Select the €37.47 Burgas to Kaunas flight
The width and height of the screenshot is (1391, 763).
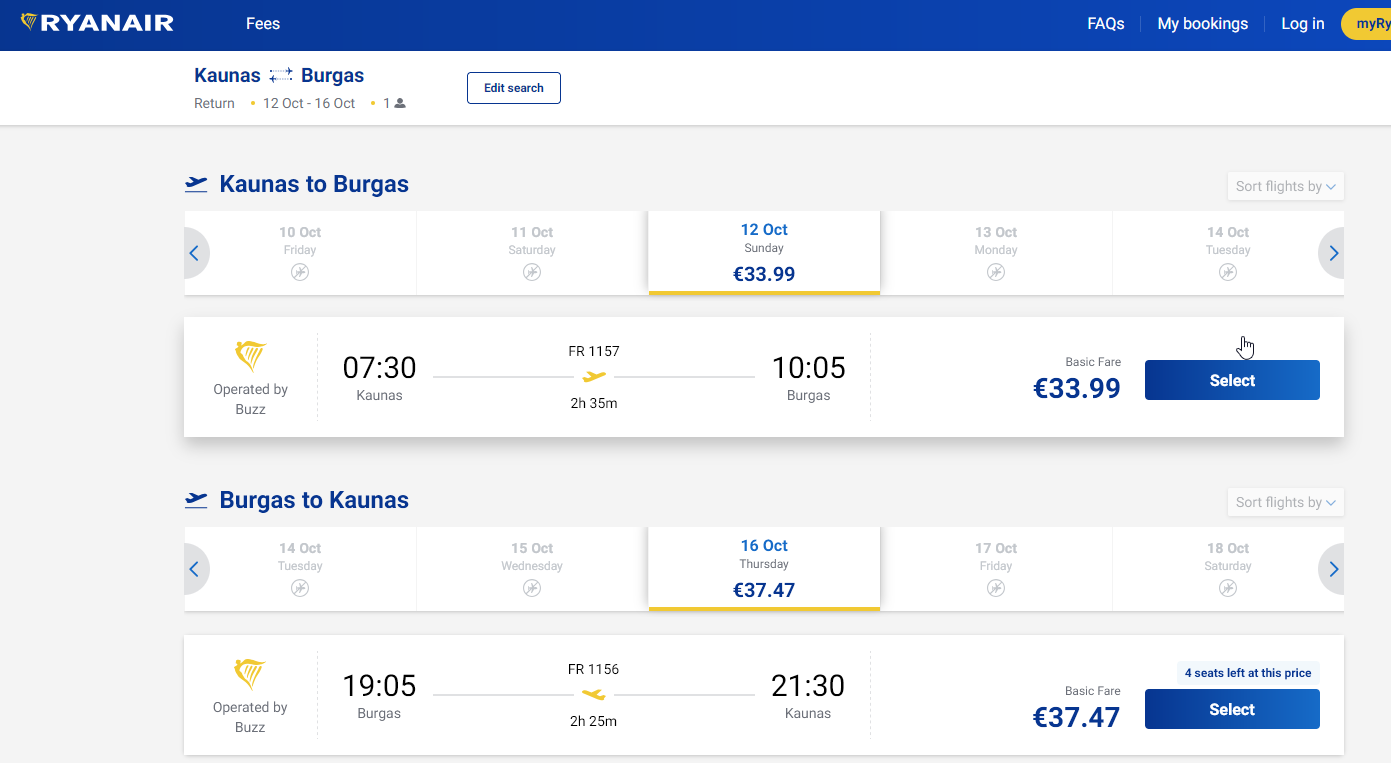(x=1232, y=709)
